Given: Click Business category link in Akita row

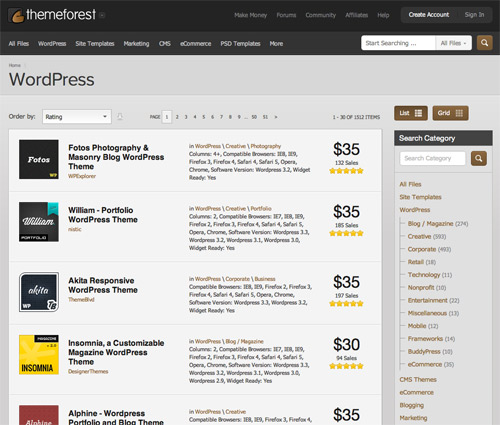Looking at the screenshot, I should [265, 279].
